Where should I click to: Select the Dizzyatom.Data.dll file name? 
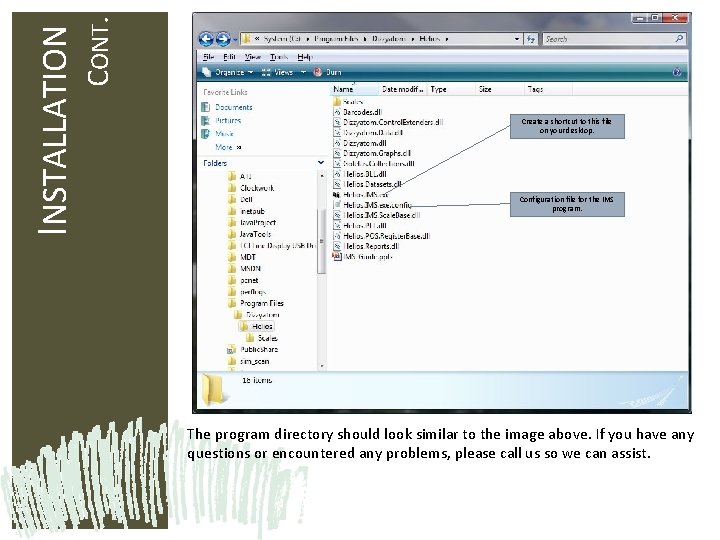coord(373,133)
